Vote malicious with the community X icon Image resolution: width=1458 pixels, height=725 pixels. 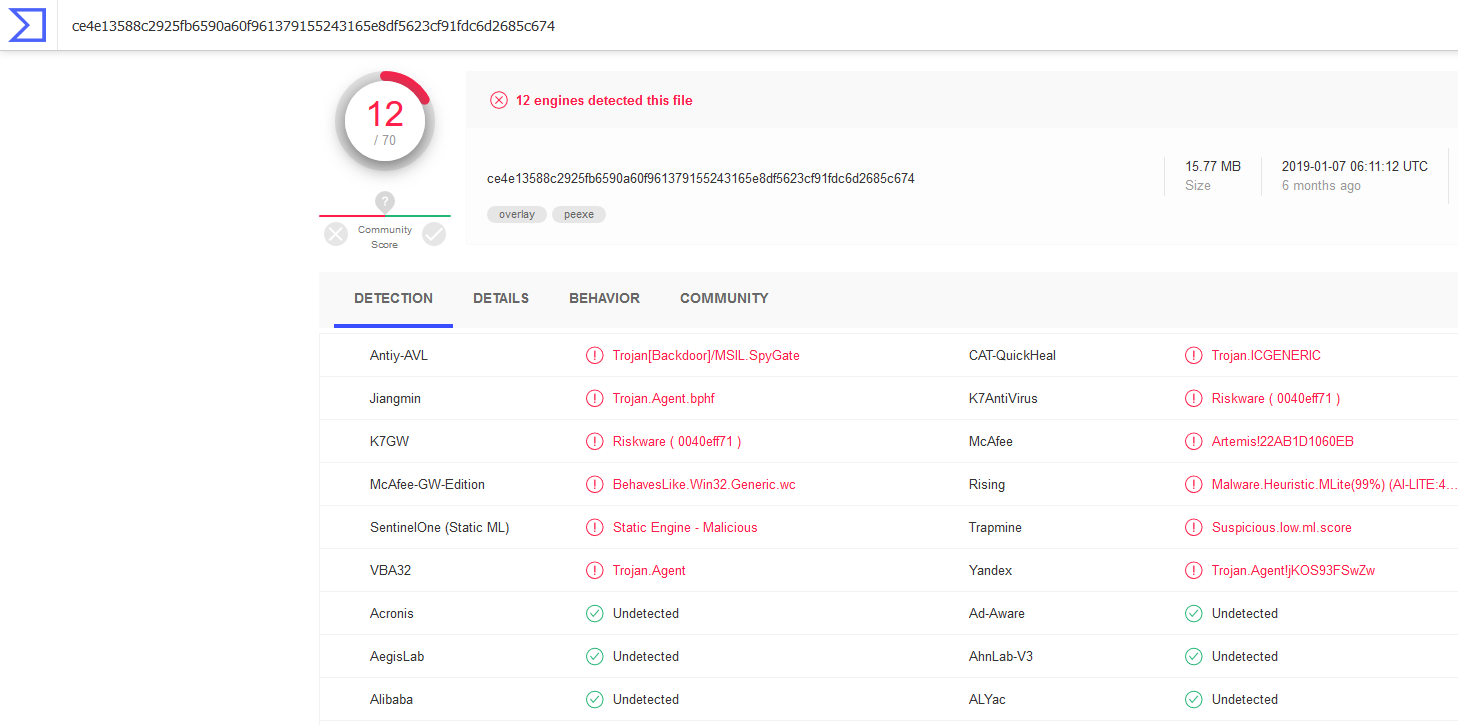pyautogui.click(x=336, y=234)
